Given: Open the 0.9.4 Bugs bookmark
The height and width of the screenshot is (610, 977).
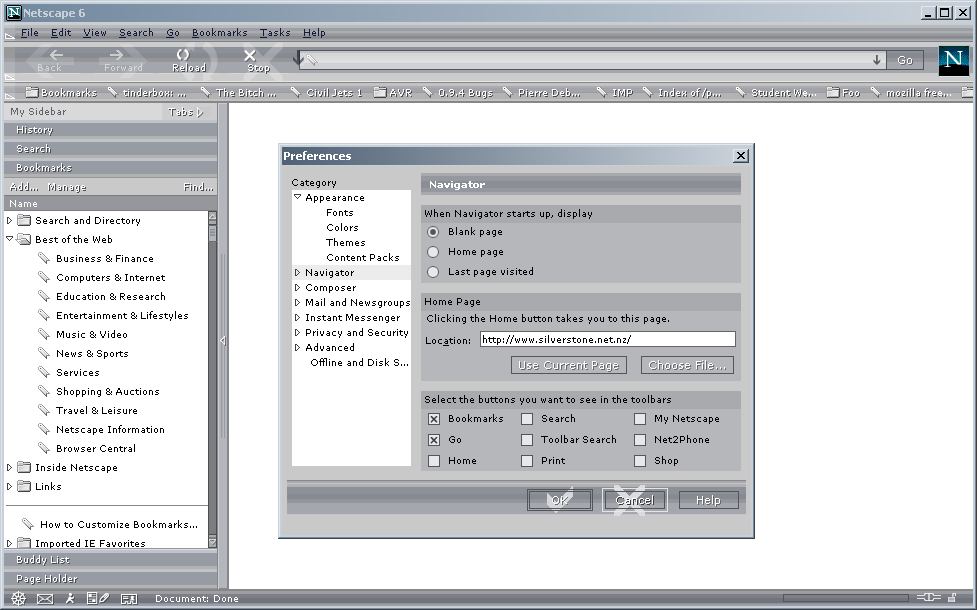Looking at the screenshot, I should coord(458,93).
